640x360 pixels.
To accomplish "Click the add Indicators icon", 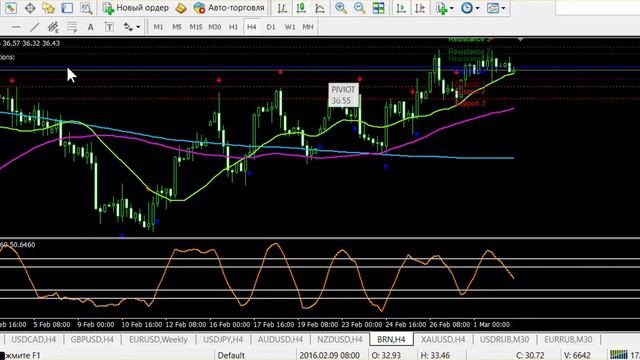I will pos(441,8).
